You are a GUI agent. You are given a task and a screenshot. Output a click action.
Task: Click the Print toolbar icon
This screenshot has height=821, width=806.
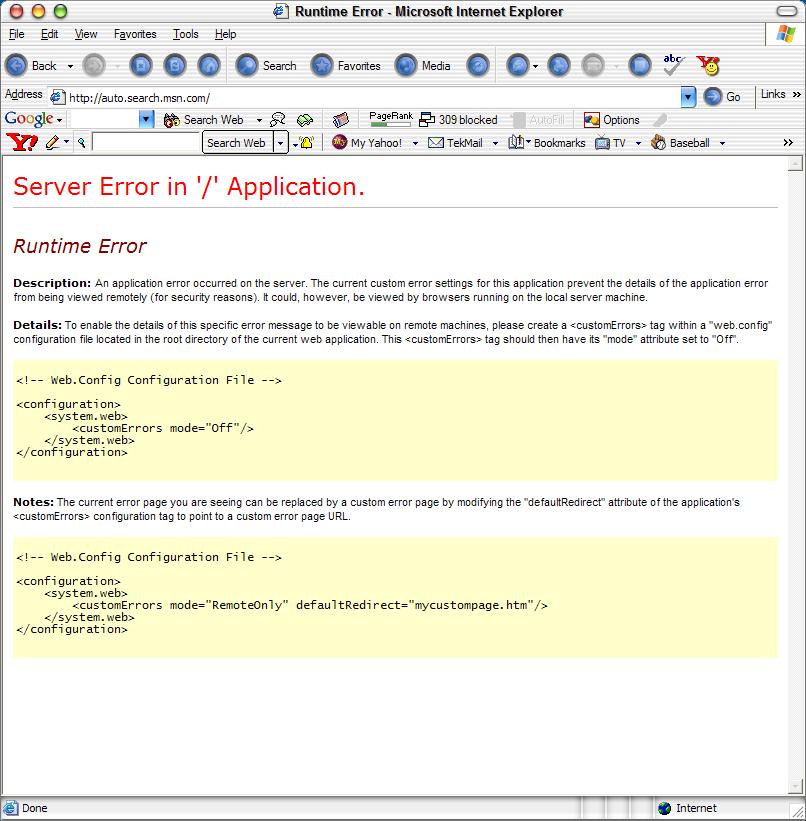[x=559, y=66]
